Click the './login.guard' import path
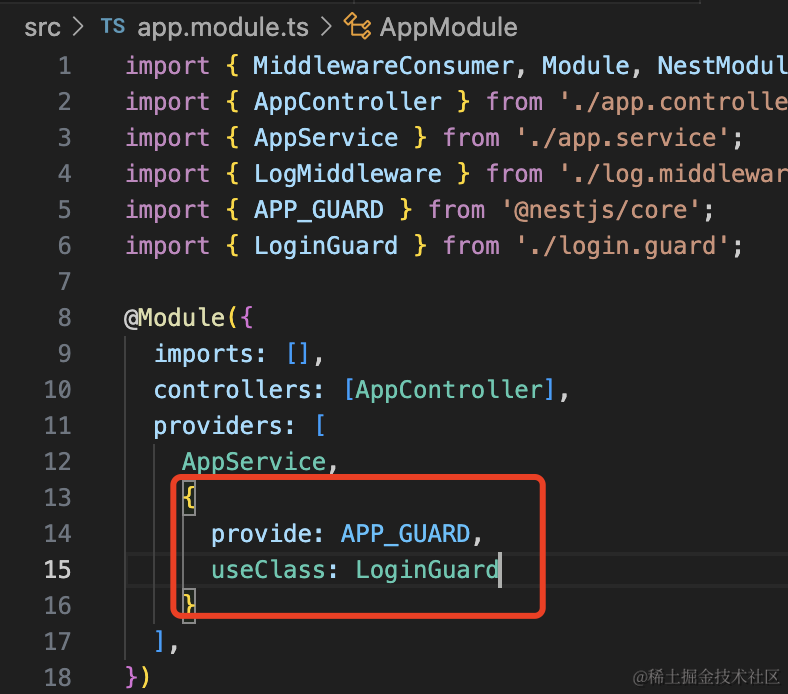 [628, 246]
